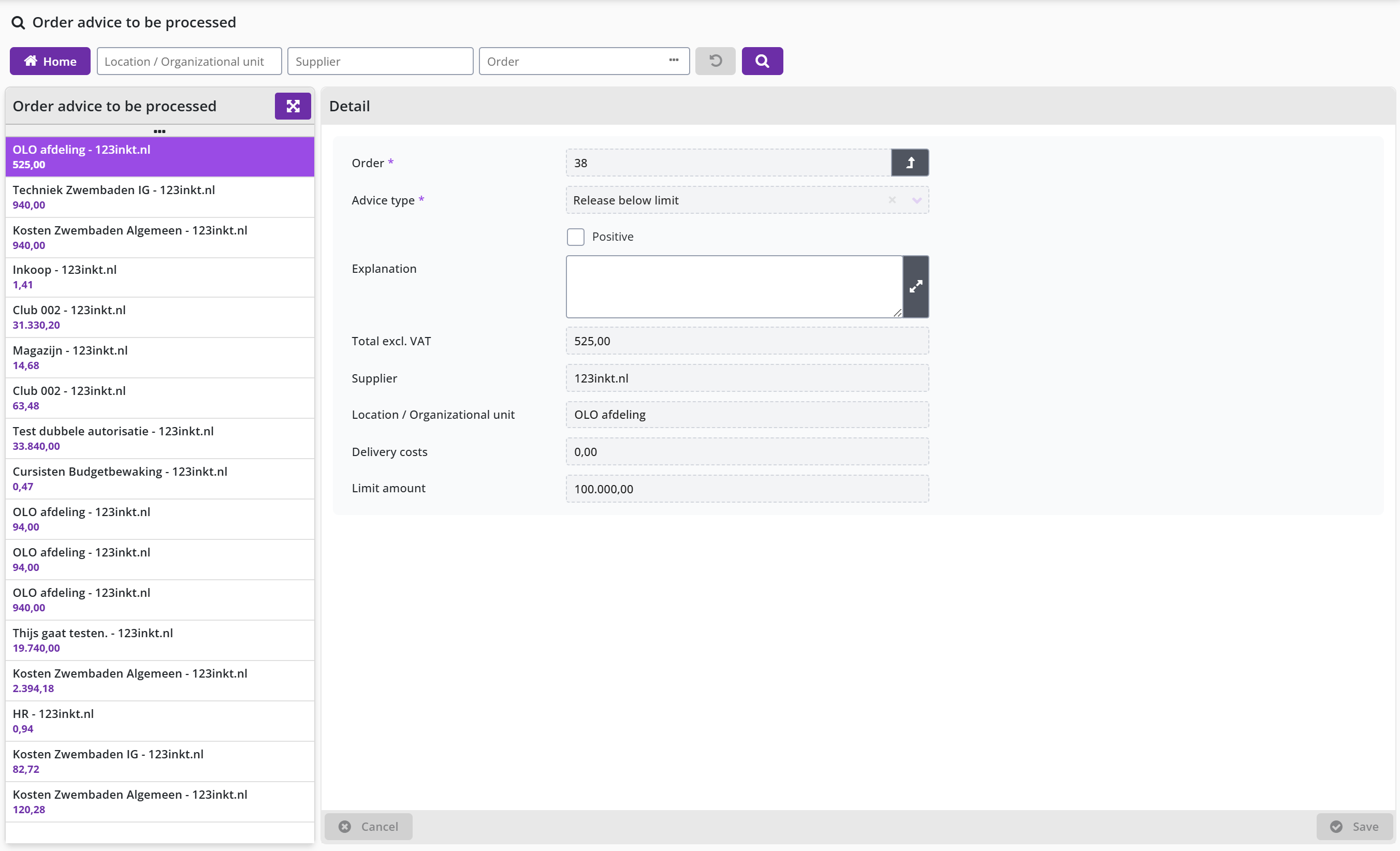
Task: Select the Club 002 row with 63,48
Action: pos(159,398)
